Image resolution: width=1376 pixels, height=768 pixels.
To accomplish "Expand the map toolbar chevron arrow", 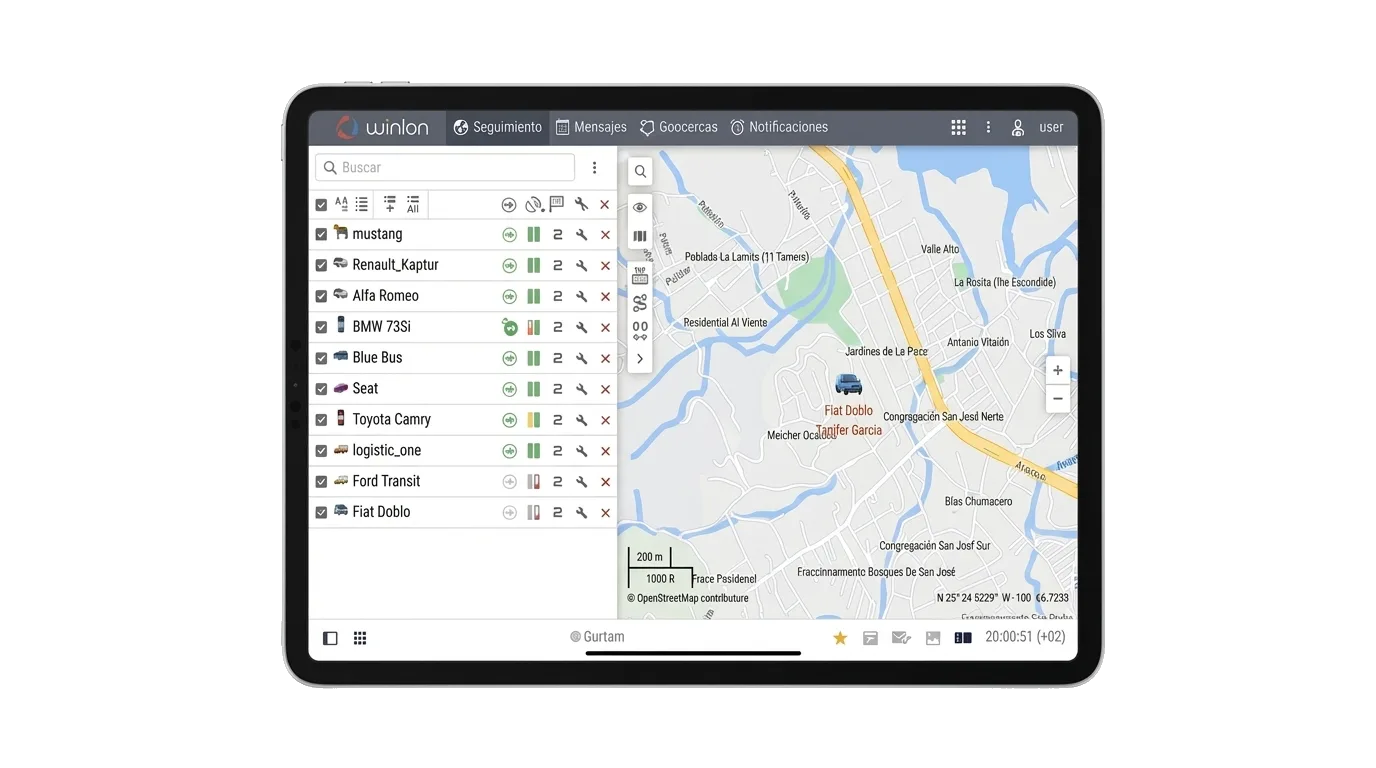I will (640, 359).
